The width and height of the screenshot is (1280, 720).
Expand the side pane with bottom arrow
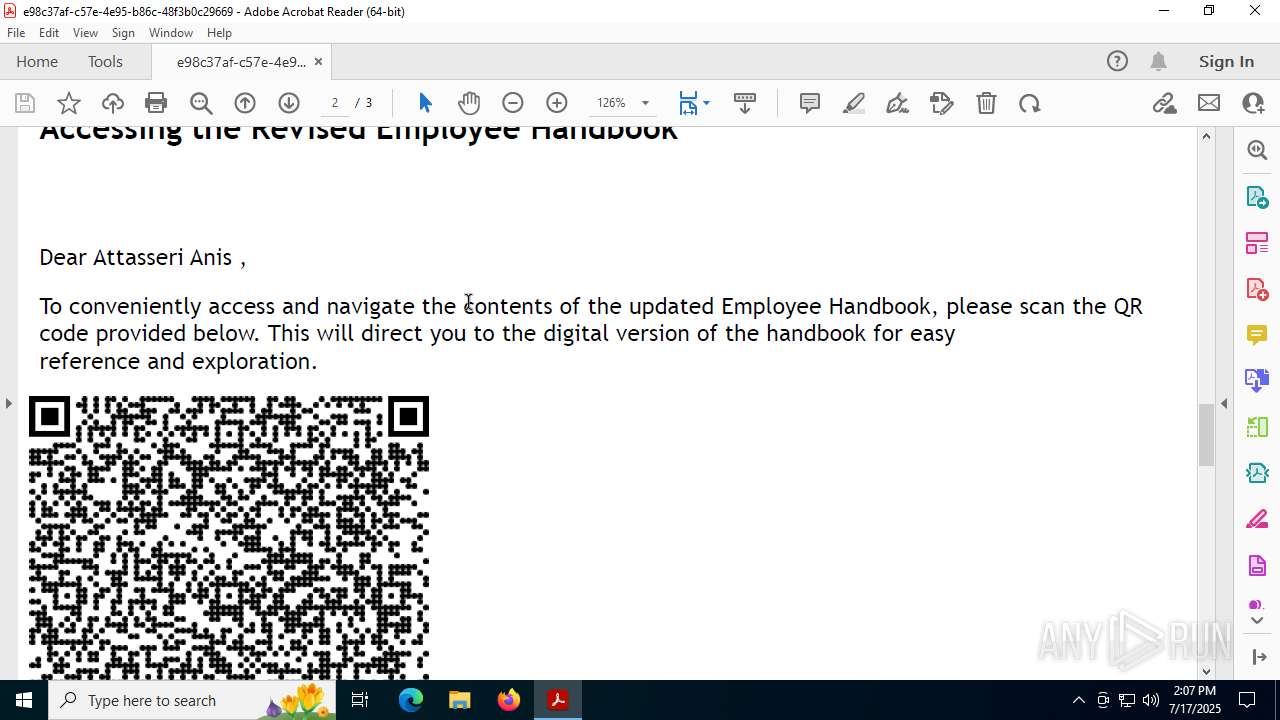tap(1259, 657)
